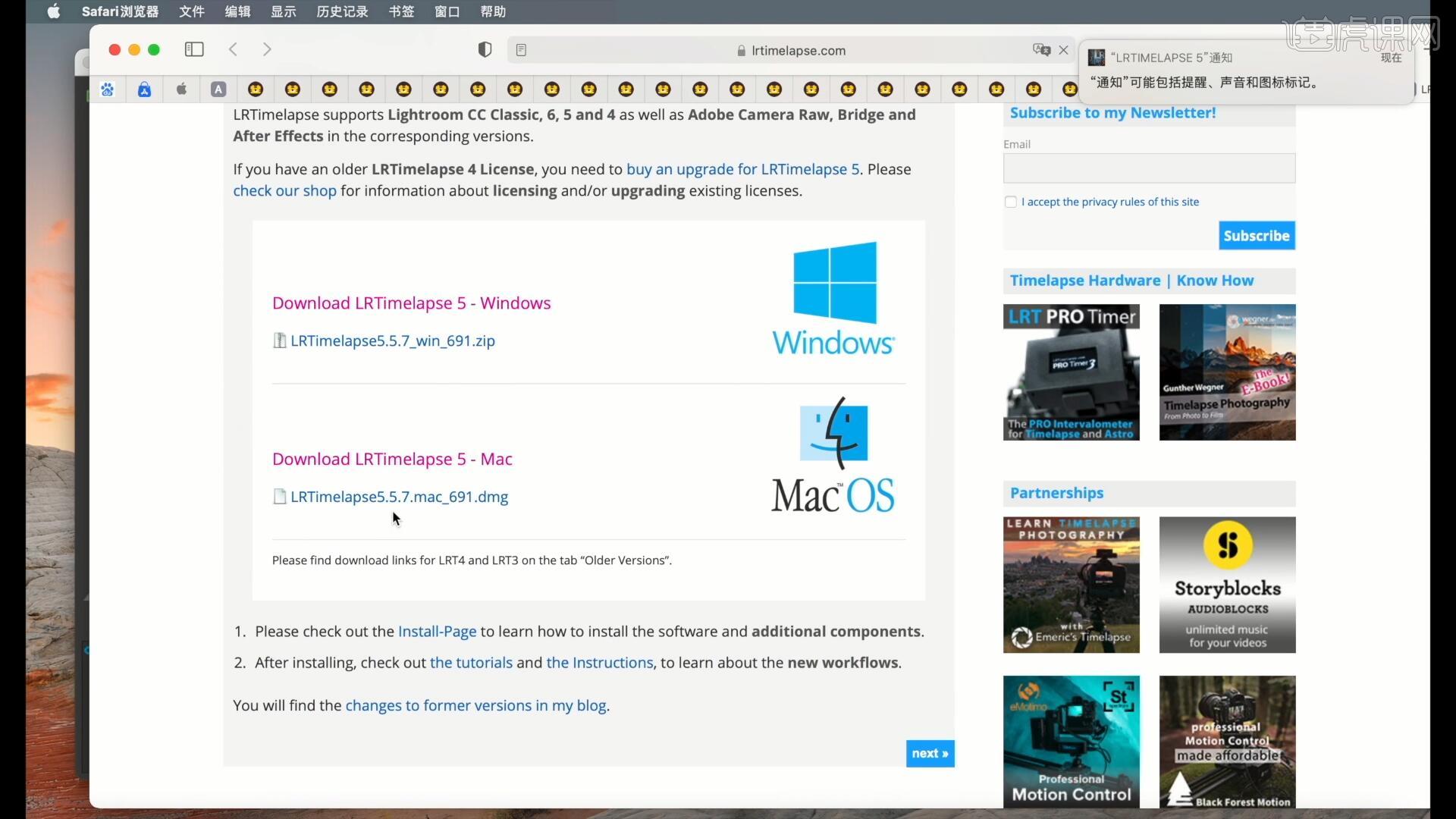Image resolution: width=1456 pixels, height=819 pixels.
Task: Click the translate page icon
Action: pyautogui.click(x=1041, y=50)
